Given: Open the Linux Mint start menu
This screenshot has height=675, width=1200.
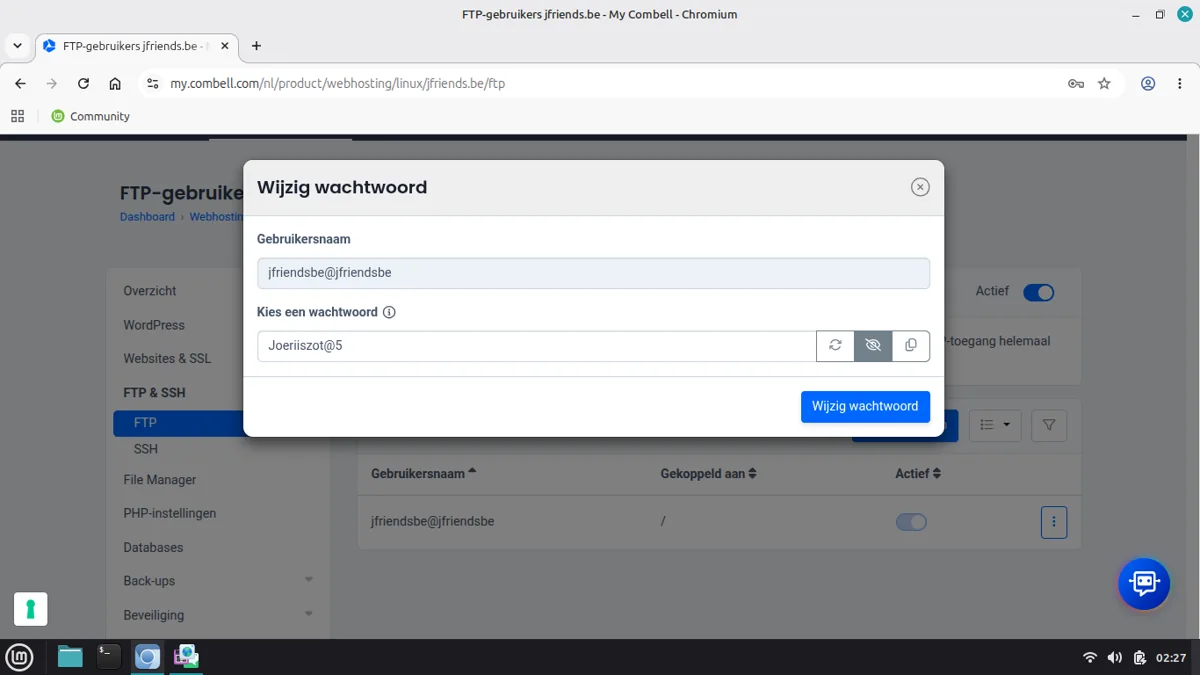Looking at the screenshot, I should [20, 657].
